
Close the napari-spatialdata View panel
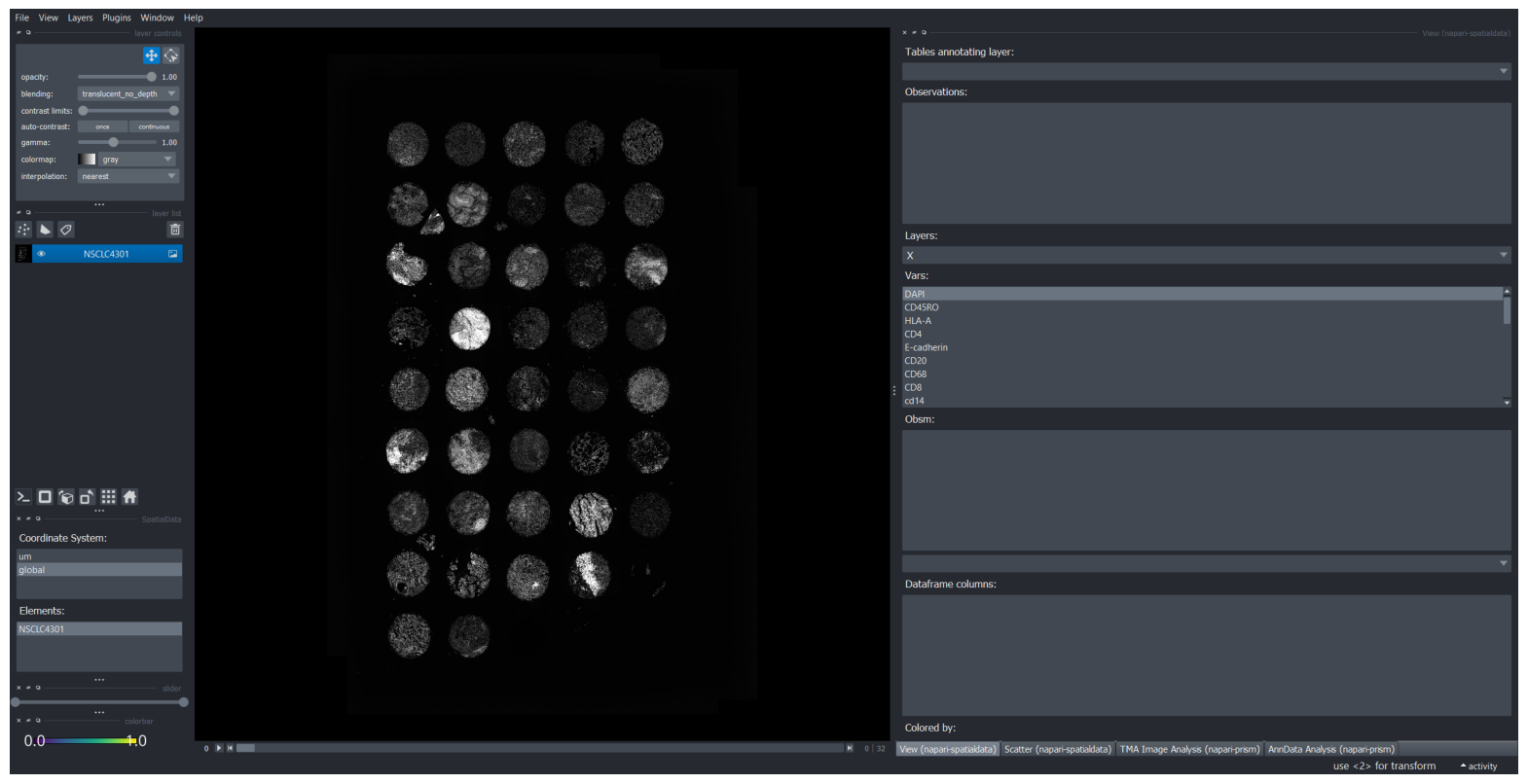coord(904,32)
